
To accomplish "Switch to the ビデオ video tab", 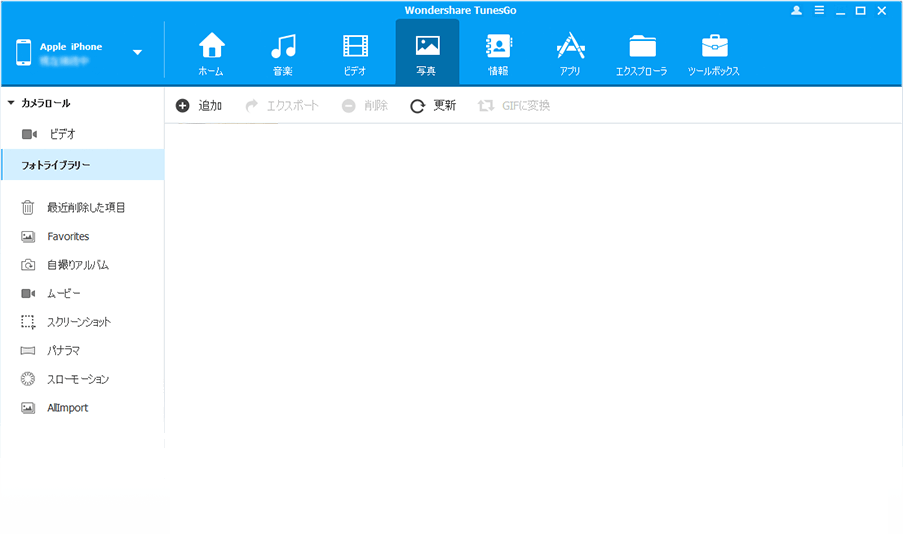I will 355,54.
